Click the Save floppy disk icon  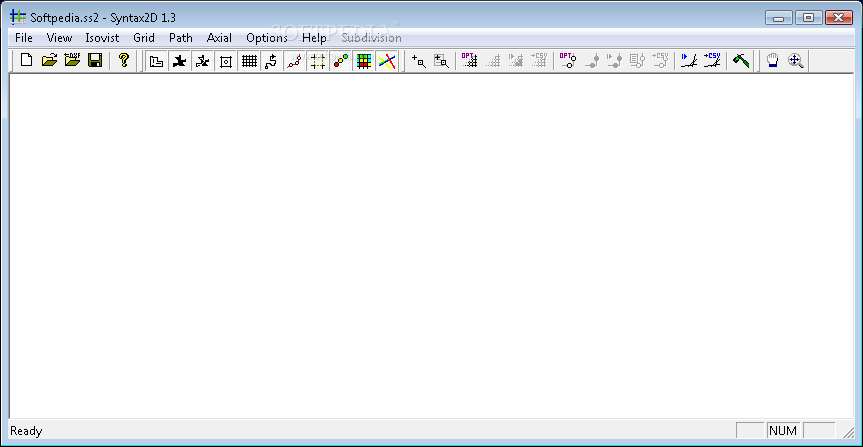click(x=95, y=60)
